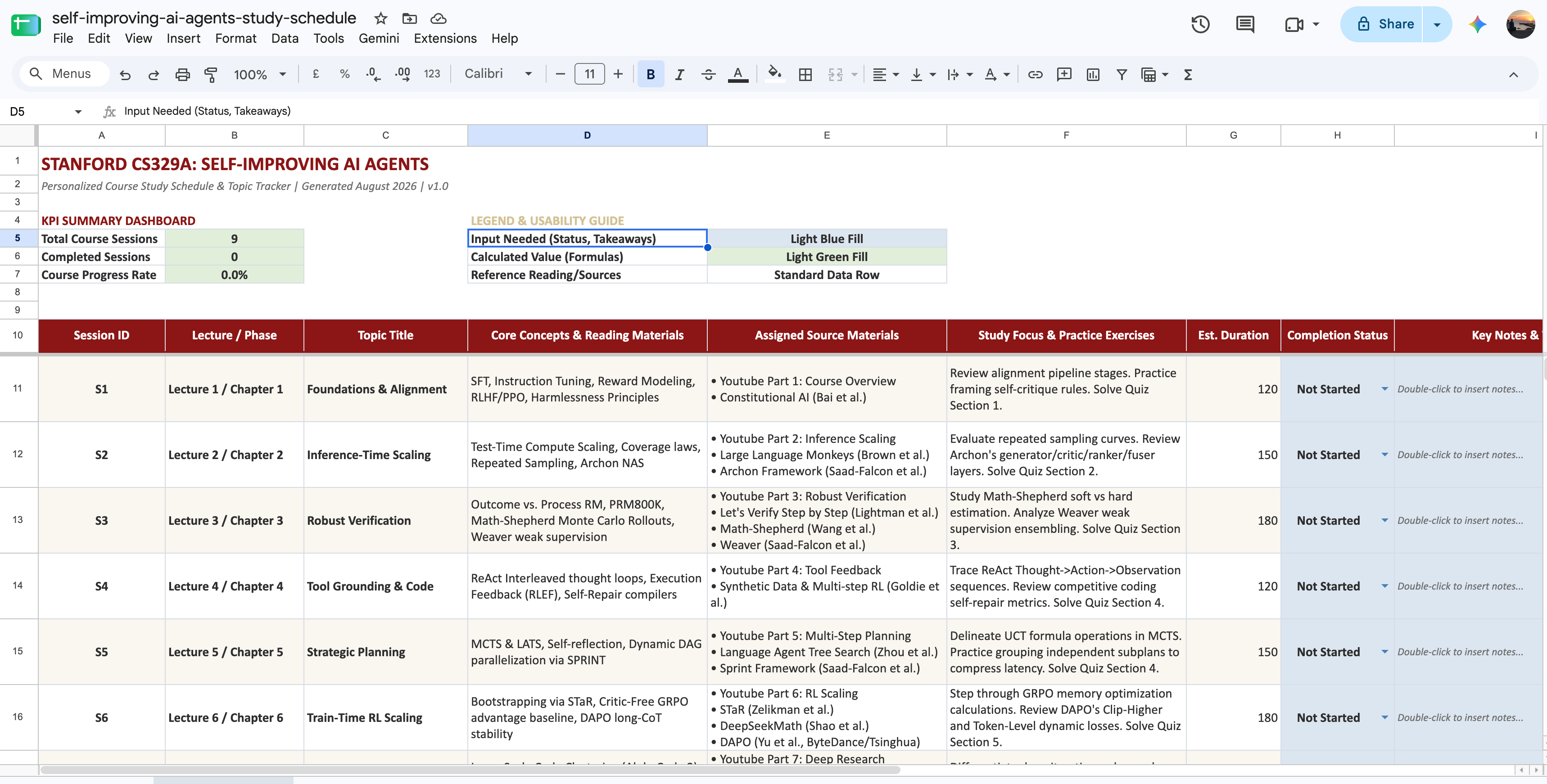Increase decimal places icon
The width and height of the screenshot is (1547, 784).
click(403, 74)
